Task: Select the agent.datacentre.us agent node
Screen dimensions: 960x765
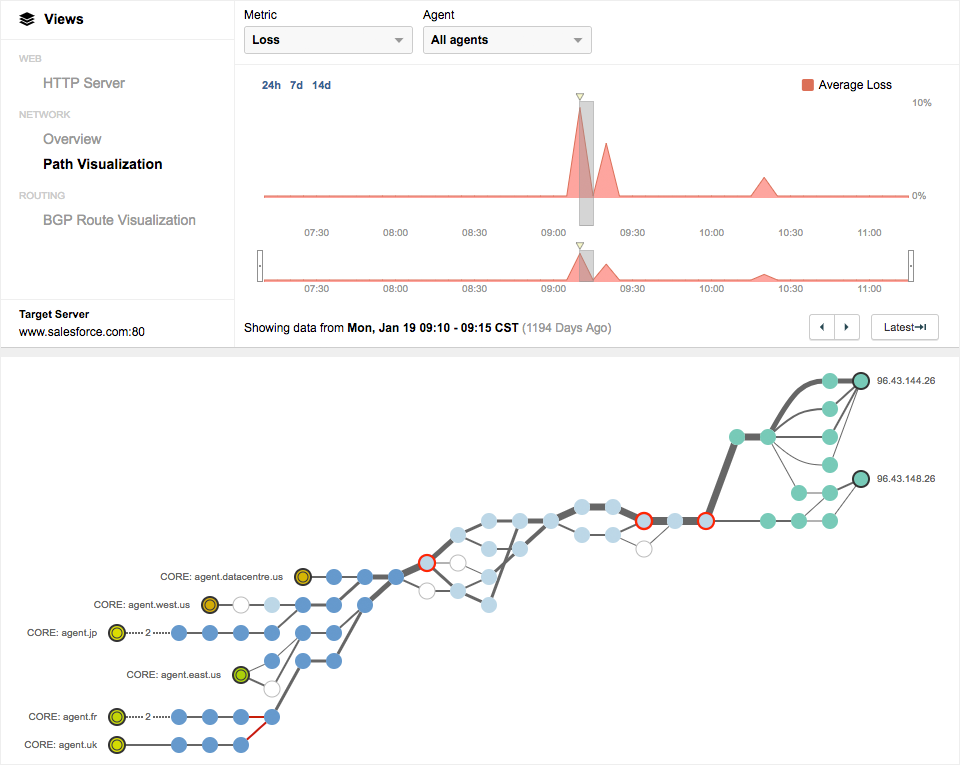Action: (x=303, y=577)
